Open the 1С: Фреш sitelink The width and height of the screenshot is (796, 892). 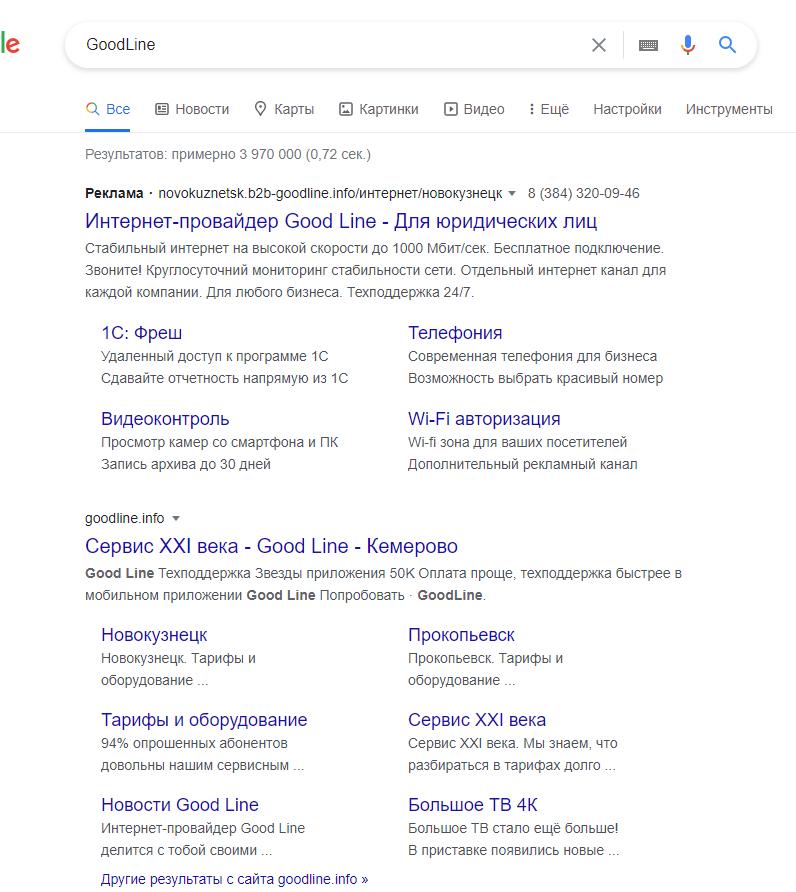pos(142,333)
